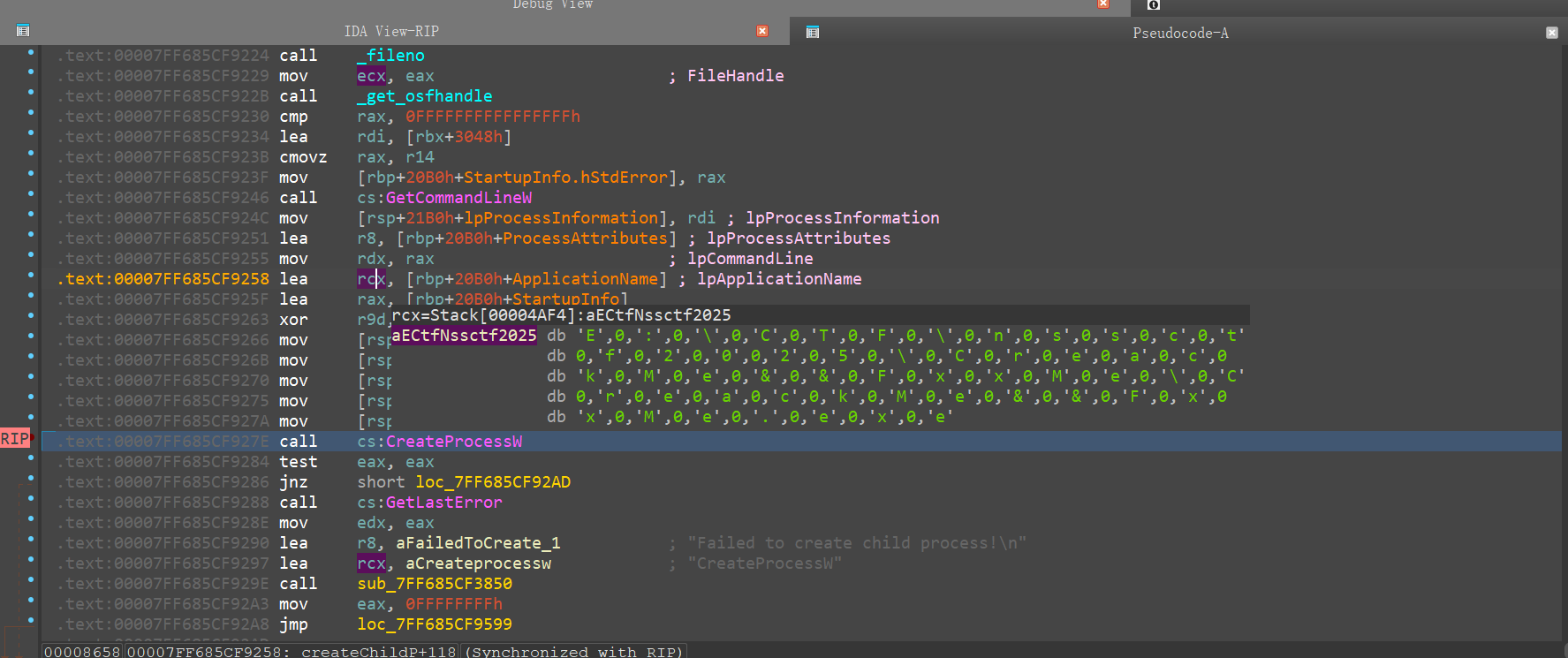Viewport: 1568px width, 658px height.
Task: Close the Debug View panel
Action: coord(1102,4)
